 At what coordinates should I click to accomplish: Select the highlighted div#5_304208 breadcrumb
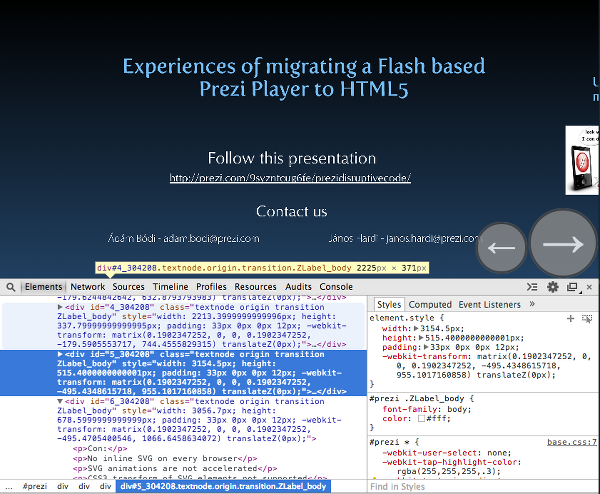click(223, 486)
